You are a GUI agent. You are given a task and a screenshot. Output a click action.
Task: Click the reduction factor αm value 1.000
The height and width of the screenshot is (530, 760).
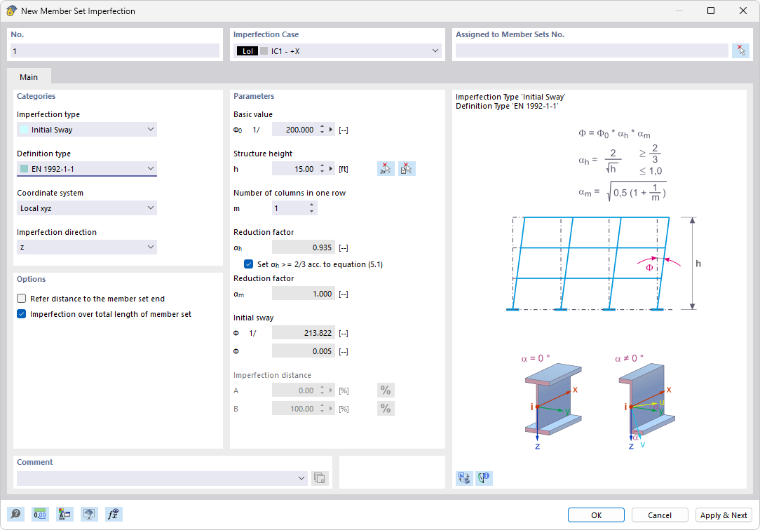303,294
